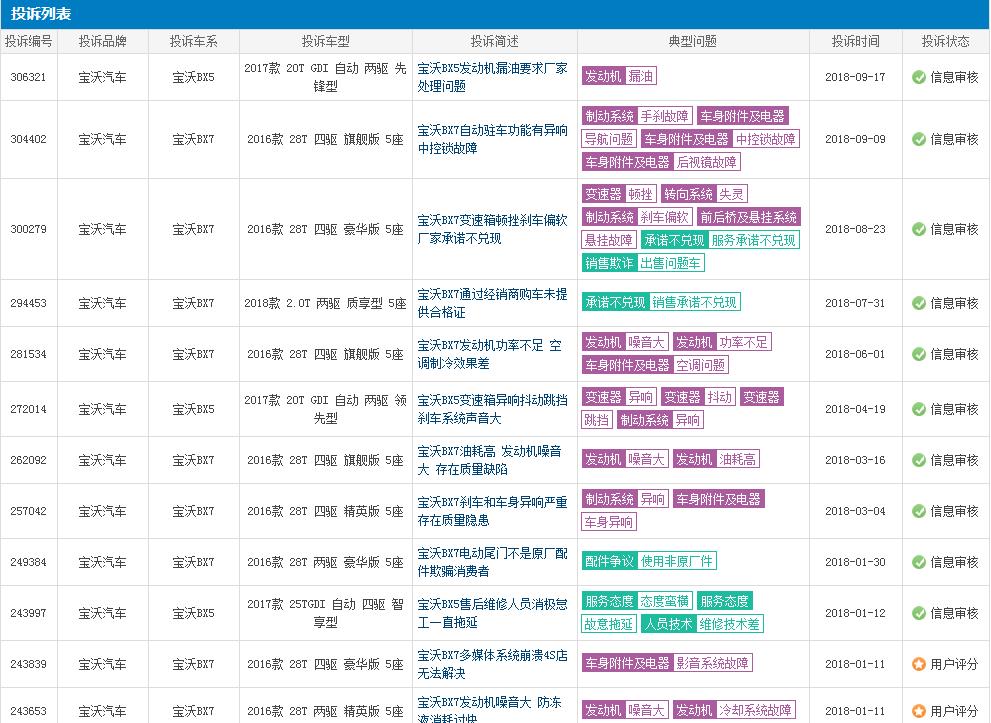The height and width of the screenshot is (723, 991).
Task: Click the 使用非原厂件 tag
Action: [677, 562]
